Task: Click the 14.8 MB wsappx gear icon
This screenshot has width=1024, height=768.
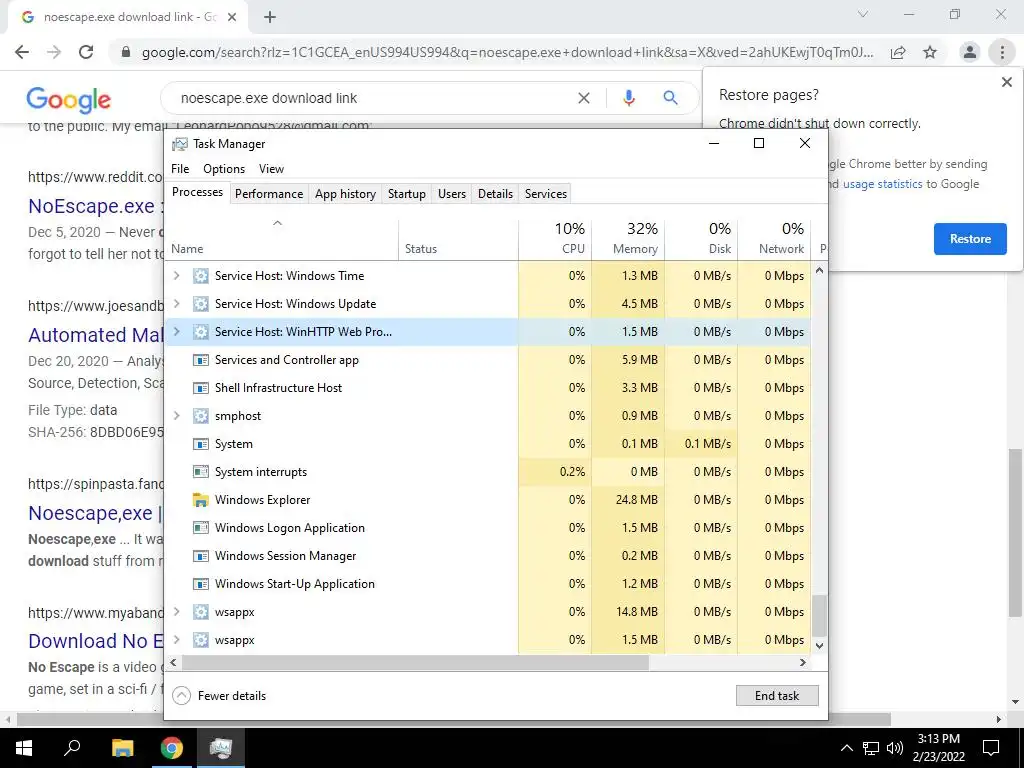Action: (200, 612)
